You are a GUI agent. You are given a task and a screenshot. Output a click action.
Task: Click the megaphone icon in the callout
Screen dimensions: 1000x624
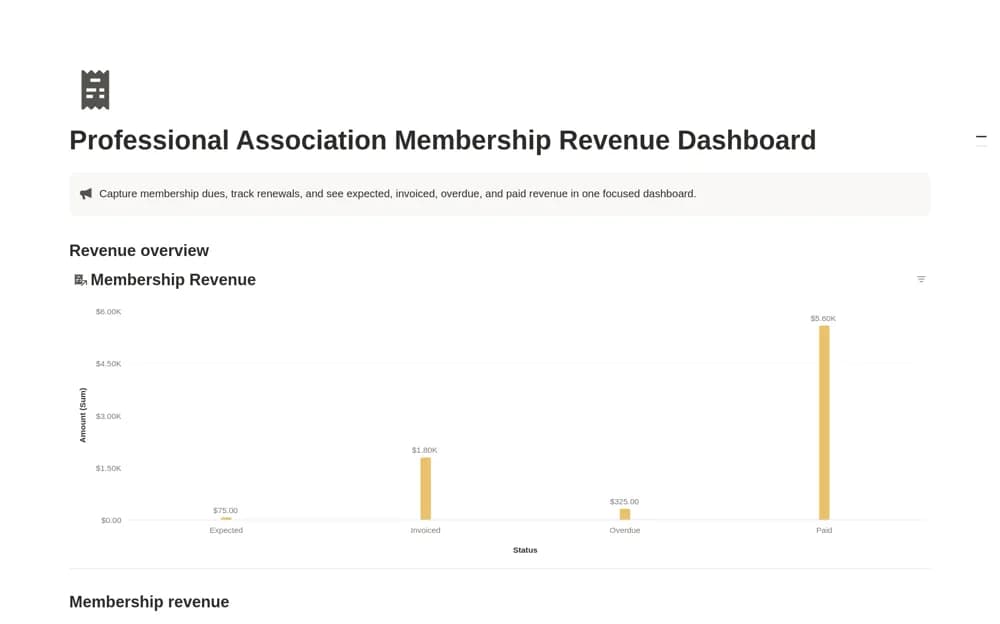[85, 193]
